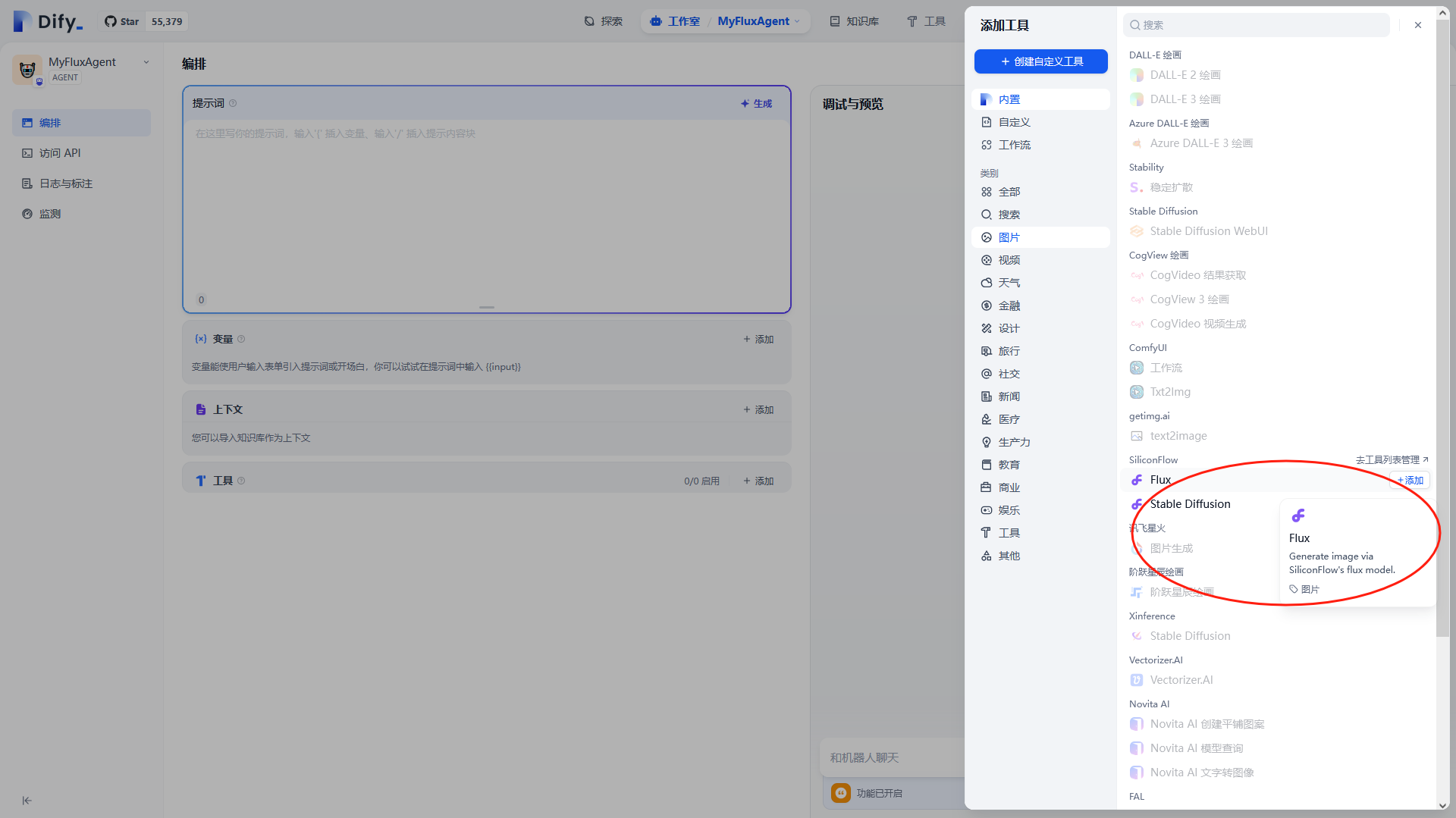This screenshot has width=1456, height=818.
Task: Click 添加 next to Flux tool
Action: coord(1410,481)
